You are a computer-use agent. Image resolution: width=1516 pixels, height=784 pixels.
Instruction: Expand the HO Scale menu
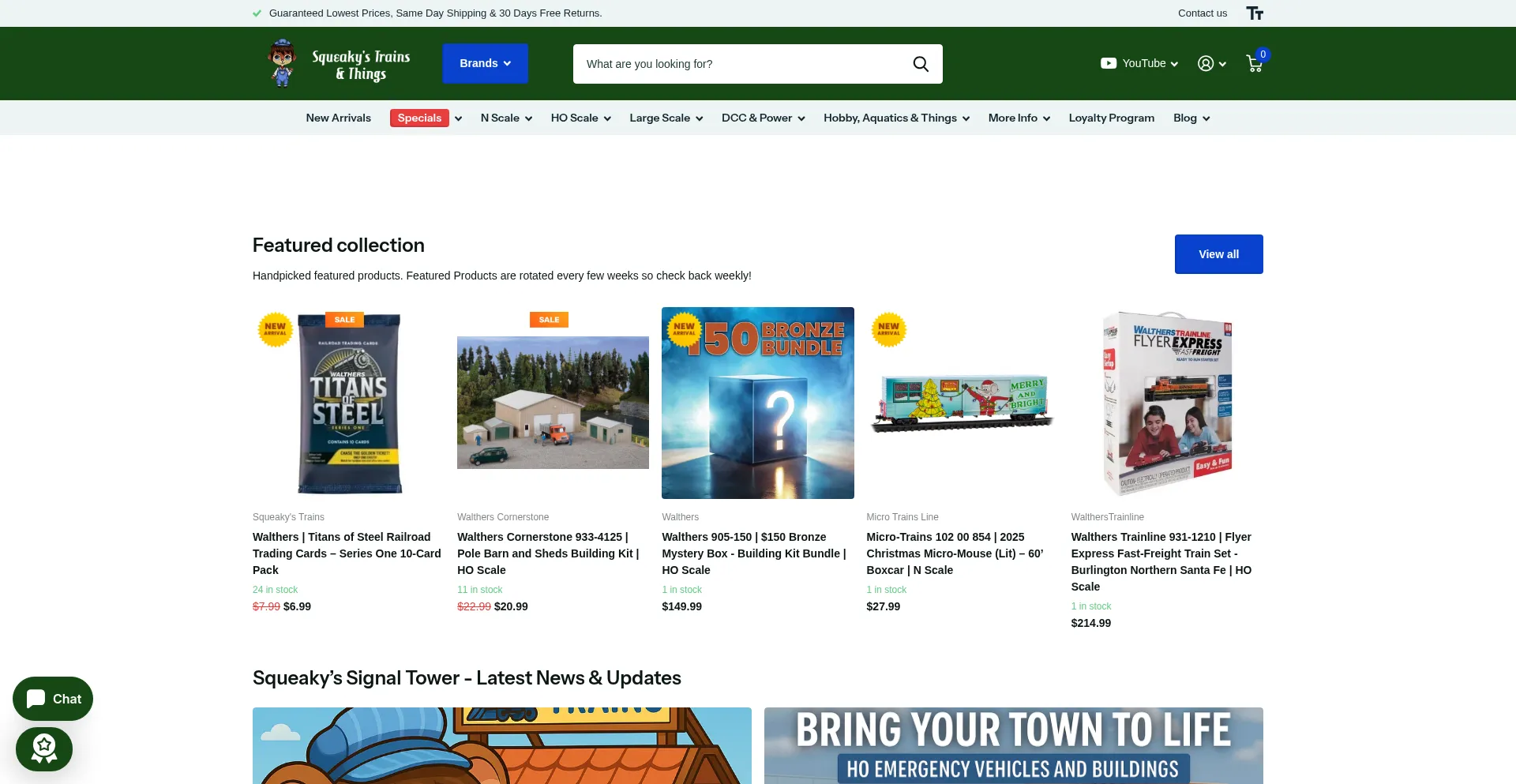click(580, 118)
